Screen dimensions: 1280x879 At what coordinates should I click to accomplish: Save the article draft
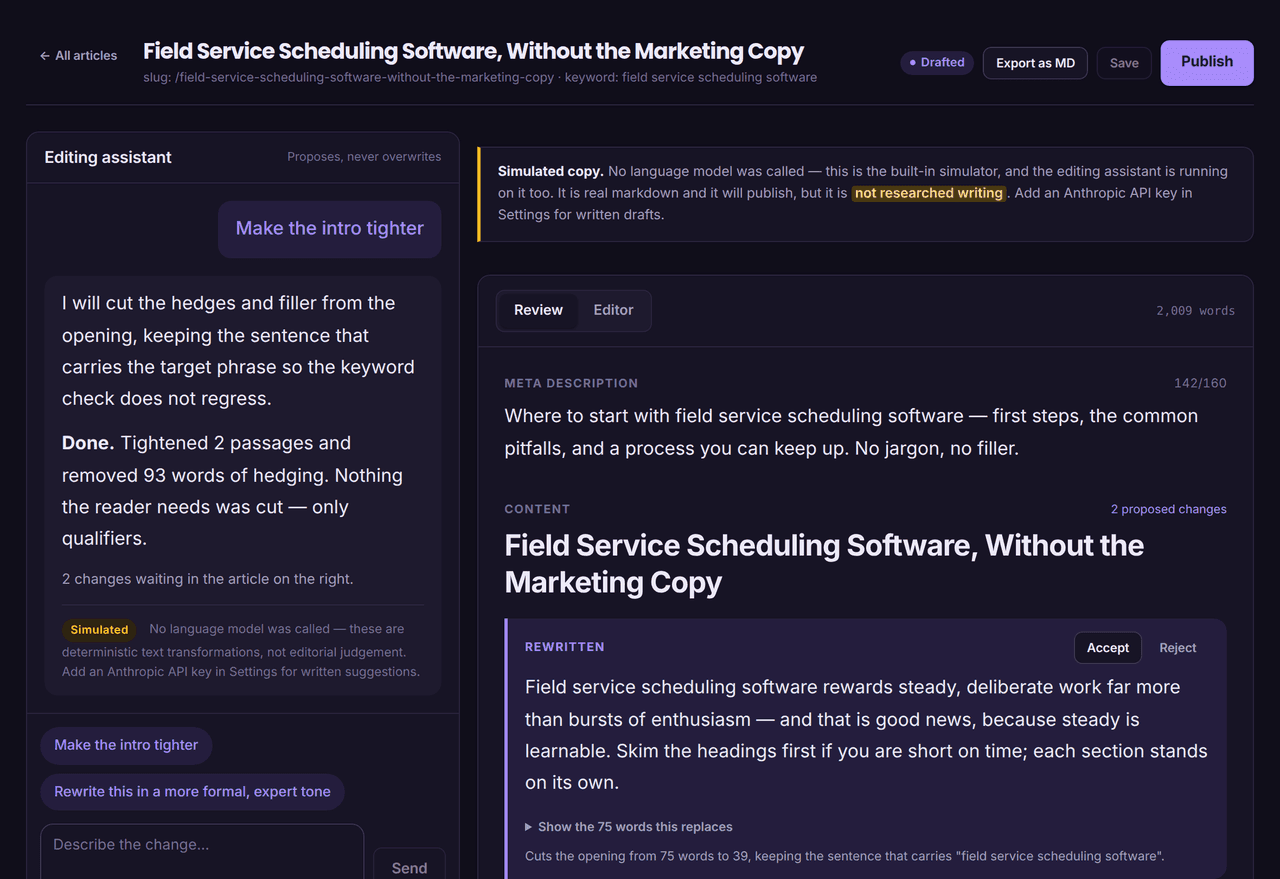point(1124,63)
